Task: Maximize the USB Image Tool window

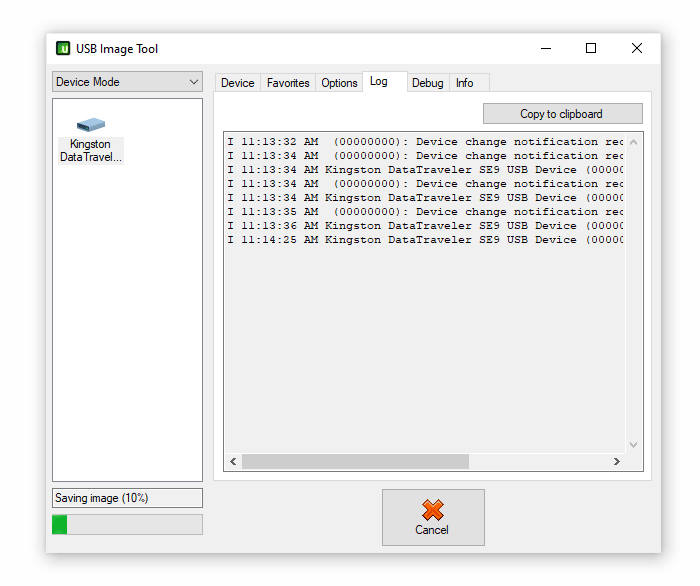Action: coord(591,48)
